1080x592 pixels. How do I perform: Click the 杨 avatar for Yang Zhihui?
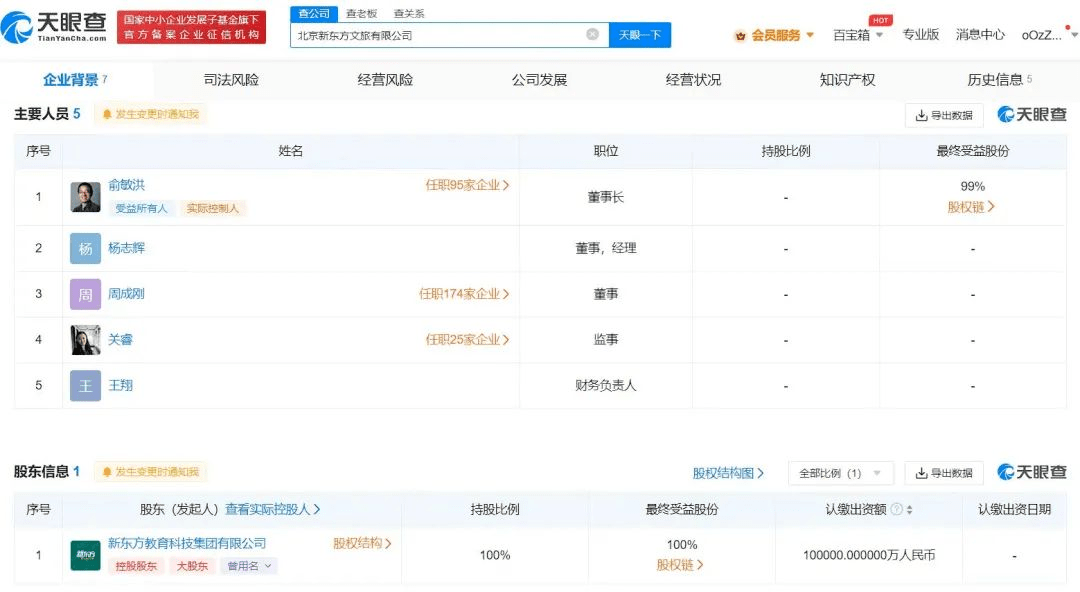[85, 248]
